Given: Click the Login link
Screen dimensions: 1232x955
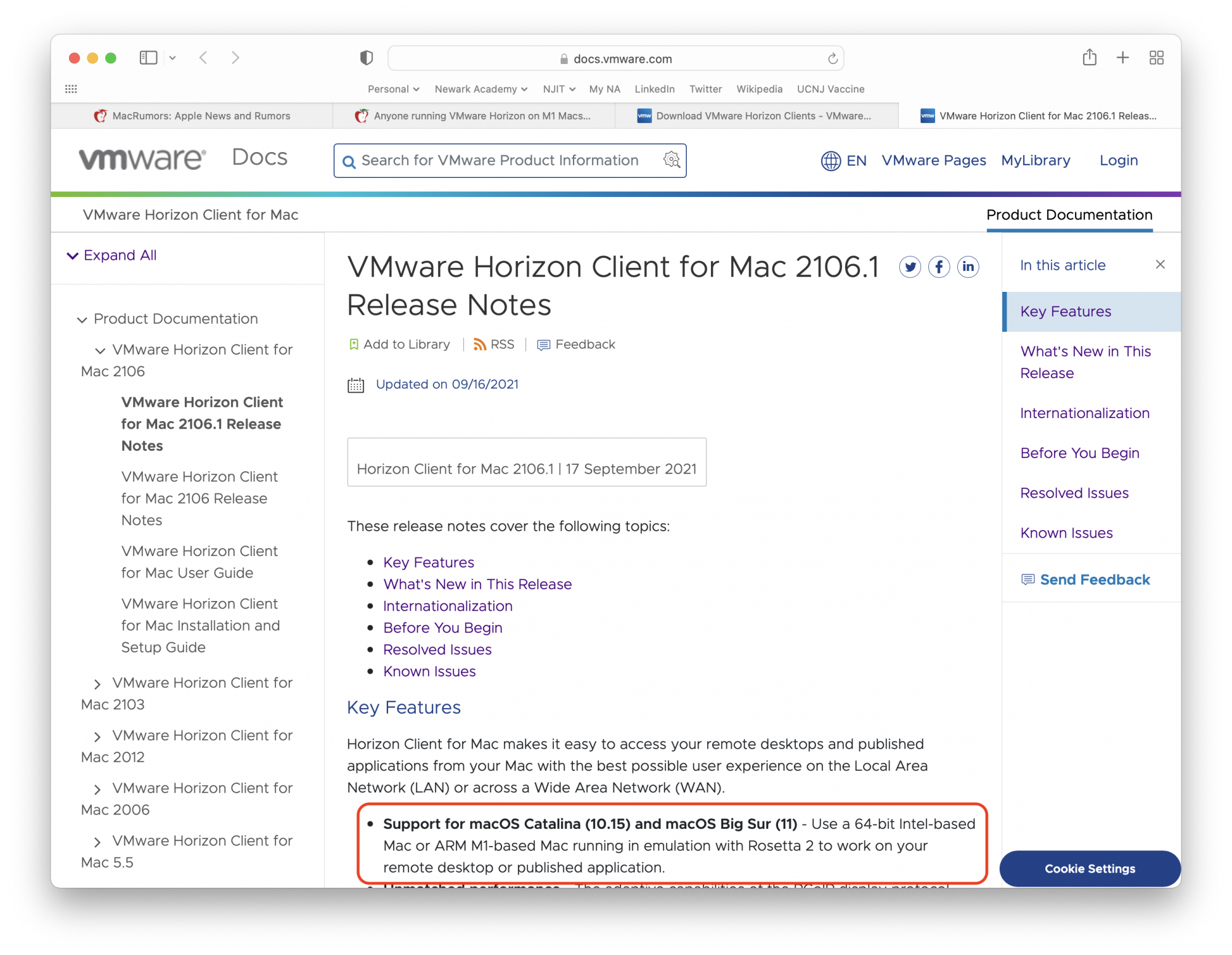Looking at the screenshot, I should click(x=1119, y=161).
